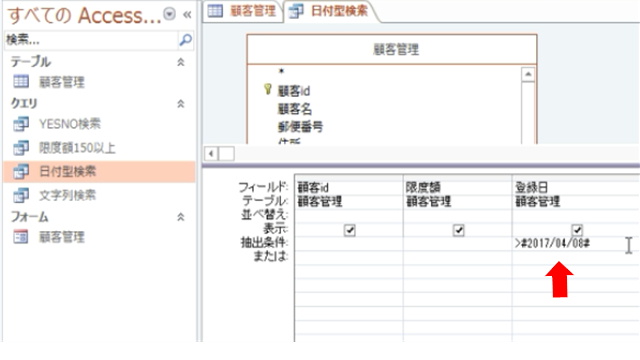Collapse the navigation pane with double chevron
The image size is (640, 360).
coord(187,15)
